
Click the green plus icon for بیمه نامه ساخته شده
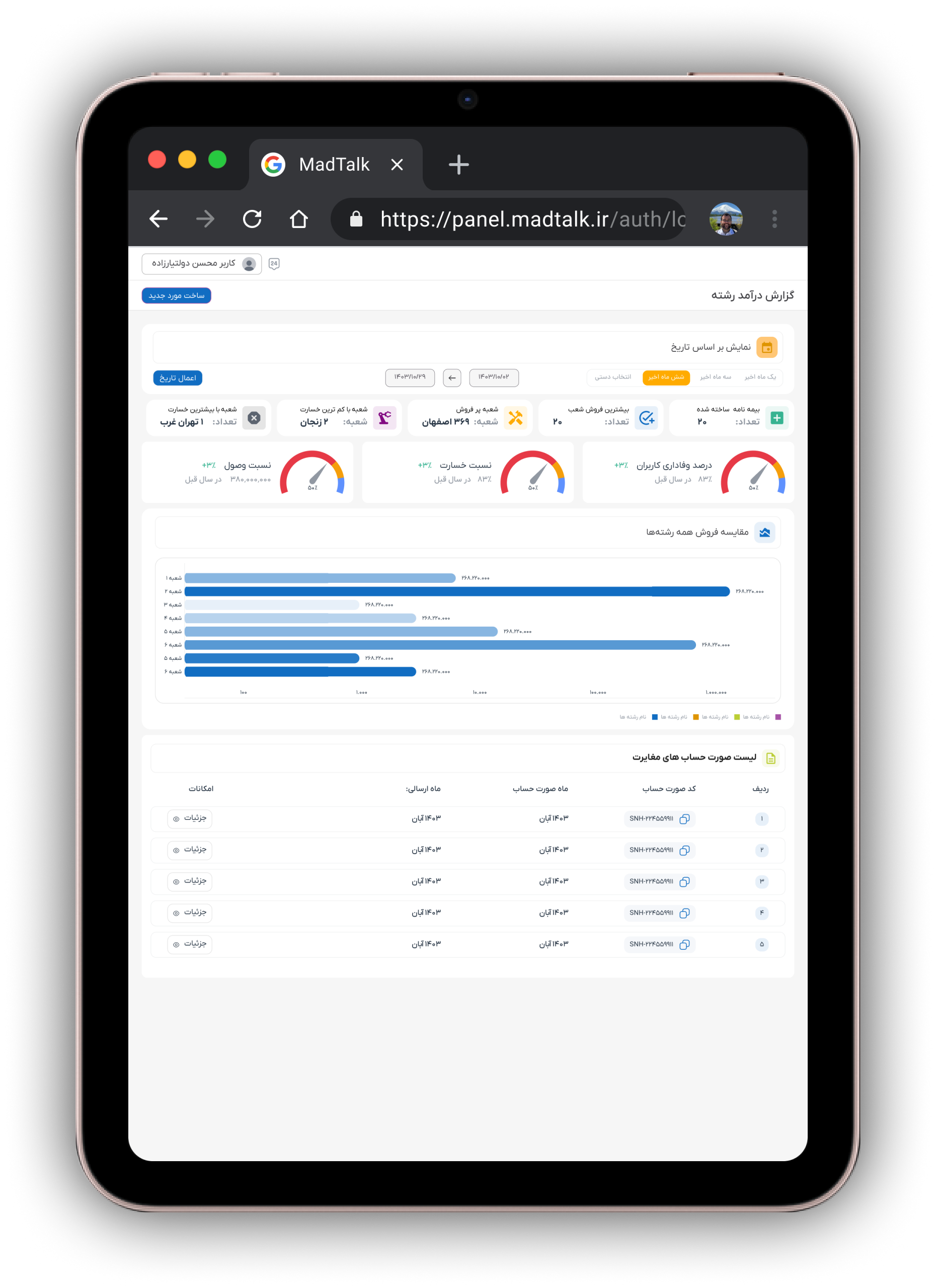(x=776, y=418)
